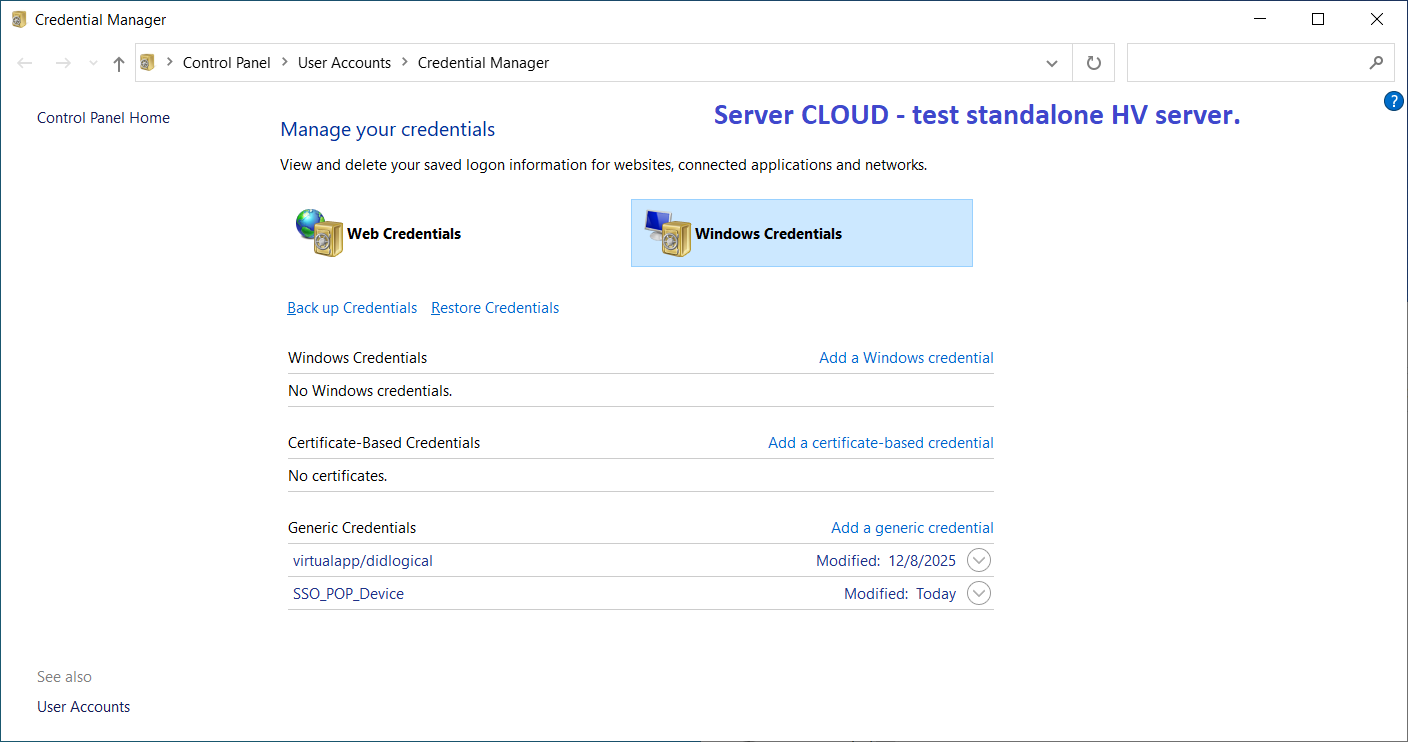Refresh the Credential Manager view
The height and width of the screenshot is (742, 1408).
pos(1094,63)
